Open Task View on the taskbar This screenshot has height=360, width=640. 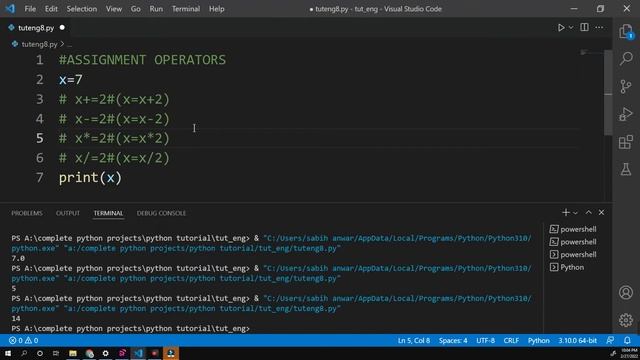(56, 353)
